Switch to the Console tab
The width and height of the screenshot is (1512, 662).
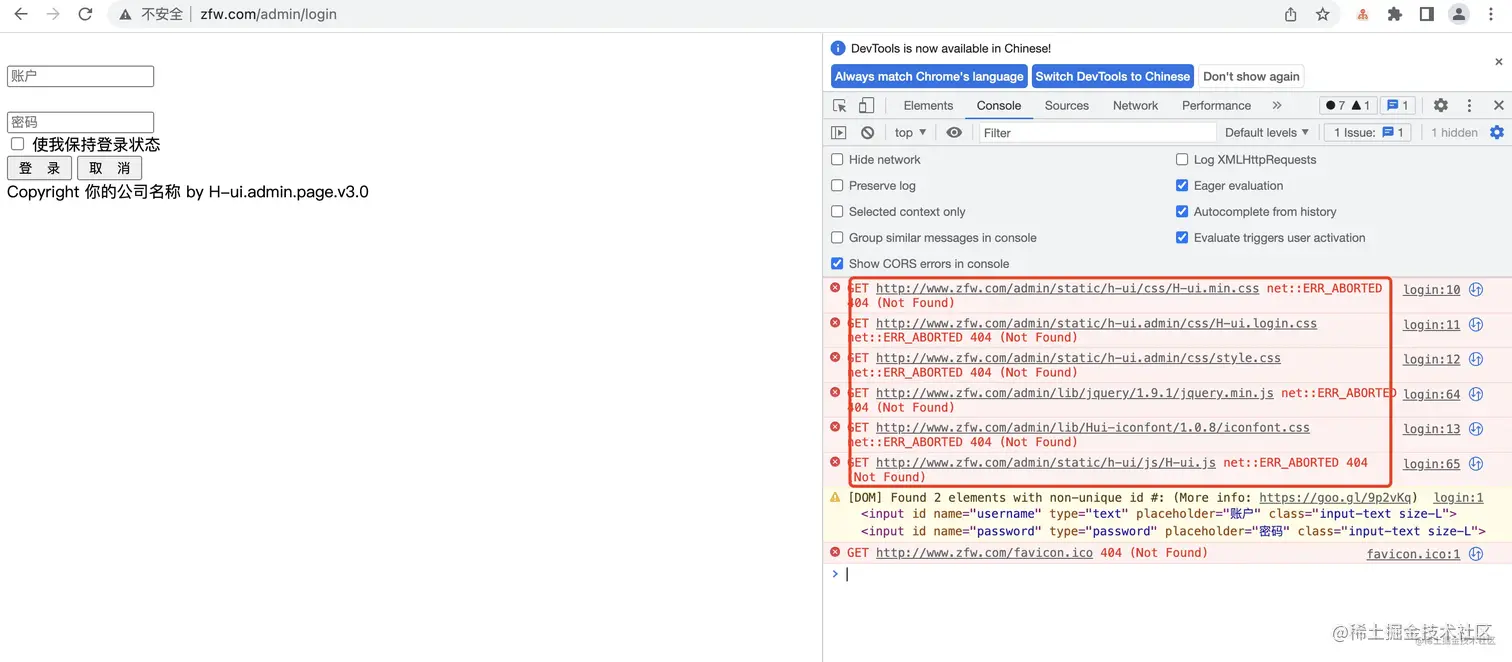tap(999, 105)
